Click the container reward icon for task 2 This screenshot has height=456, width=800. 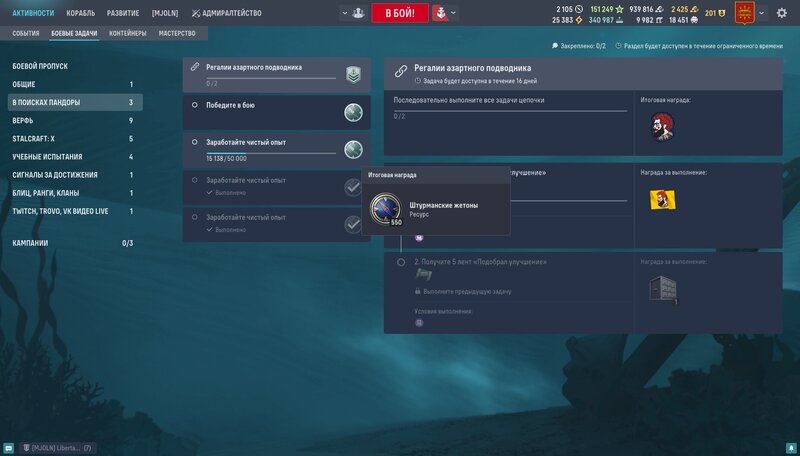click(662, 289)
